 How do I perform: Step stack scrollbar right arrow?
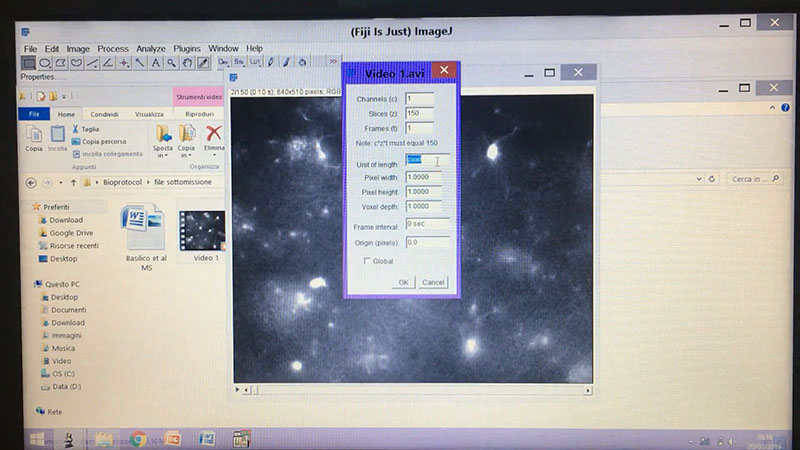click(x=588, y=391)
